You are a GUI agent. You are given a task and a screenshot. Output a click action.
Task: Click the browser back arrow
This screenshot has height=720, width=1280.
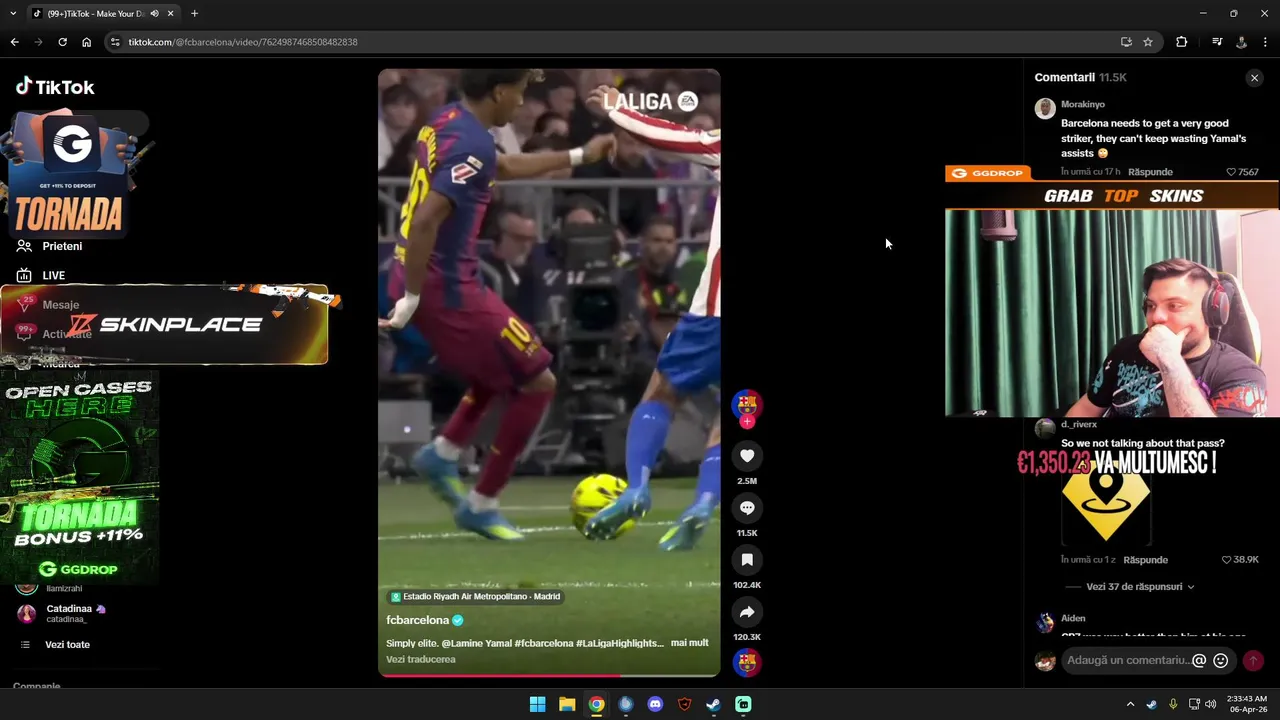click(14, 42)
